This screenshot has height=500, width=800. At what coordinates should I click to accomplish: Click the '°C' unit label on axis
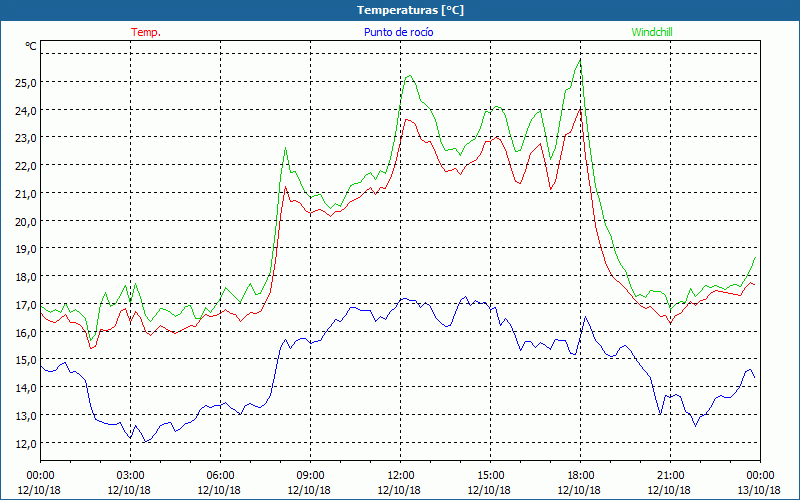coord(31,46)
